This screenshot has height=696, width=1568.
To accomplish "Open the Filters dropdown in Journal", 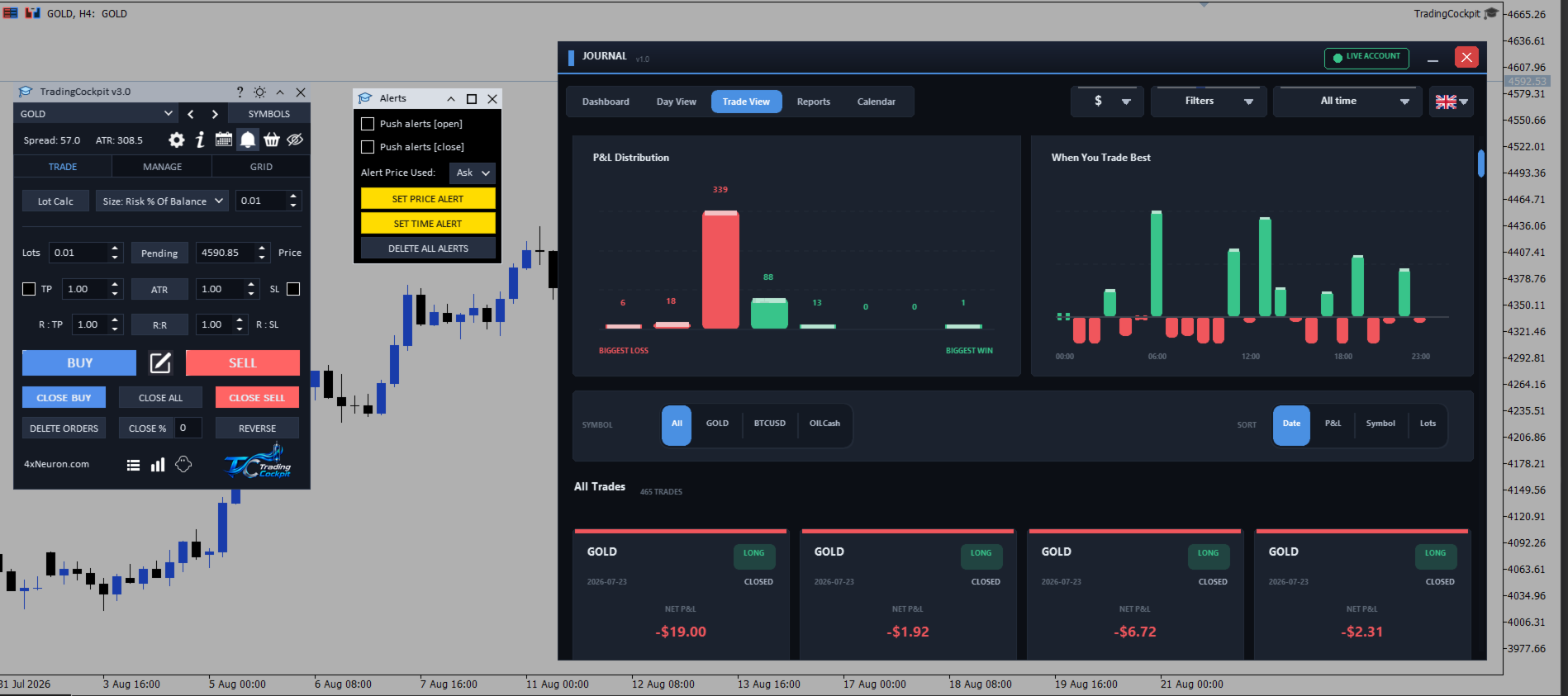I will click(x=1209, y=102).
